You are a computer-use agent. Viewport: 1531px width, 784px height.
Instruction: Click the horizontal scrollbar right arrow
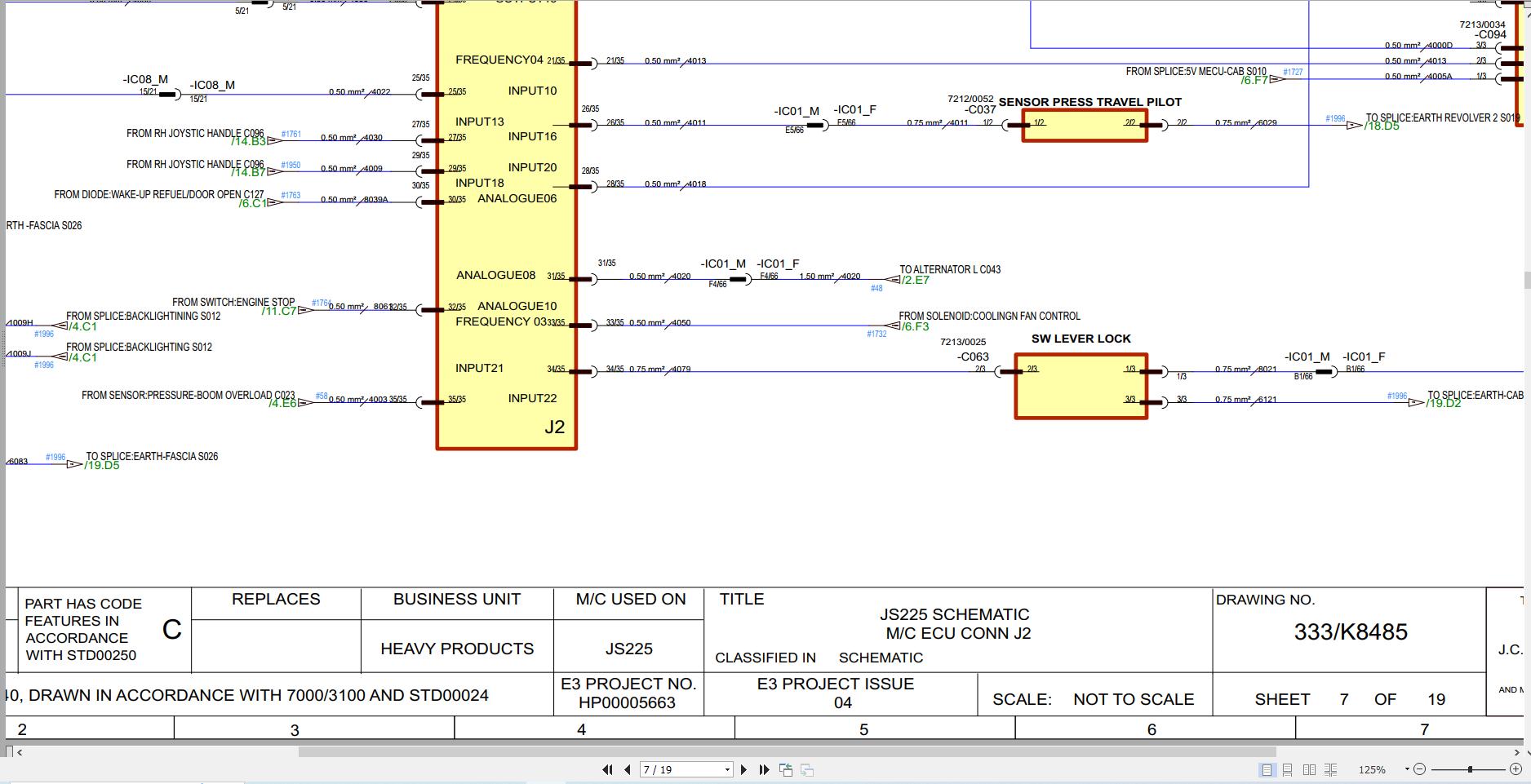[1518, 752]
